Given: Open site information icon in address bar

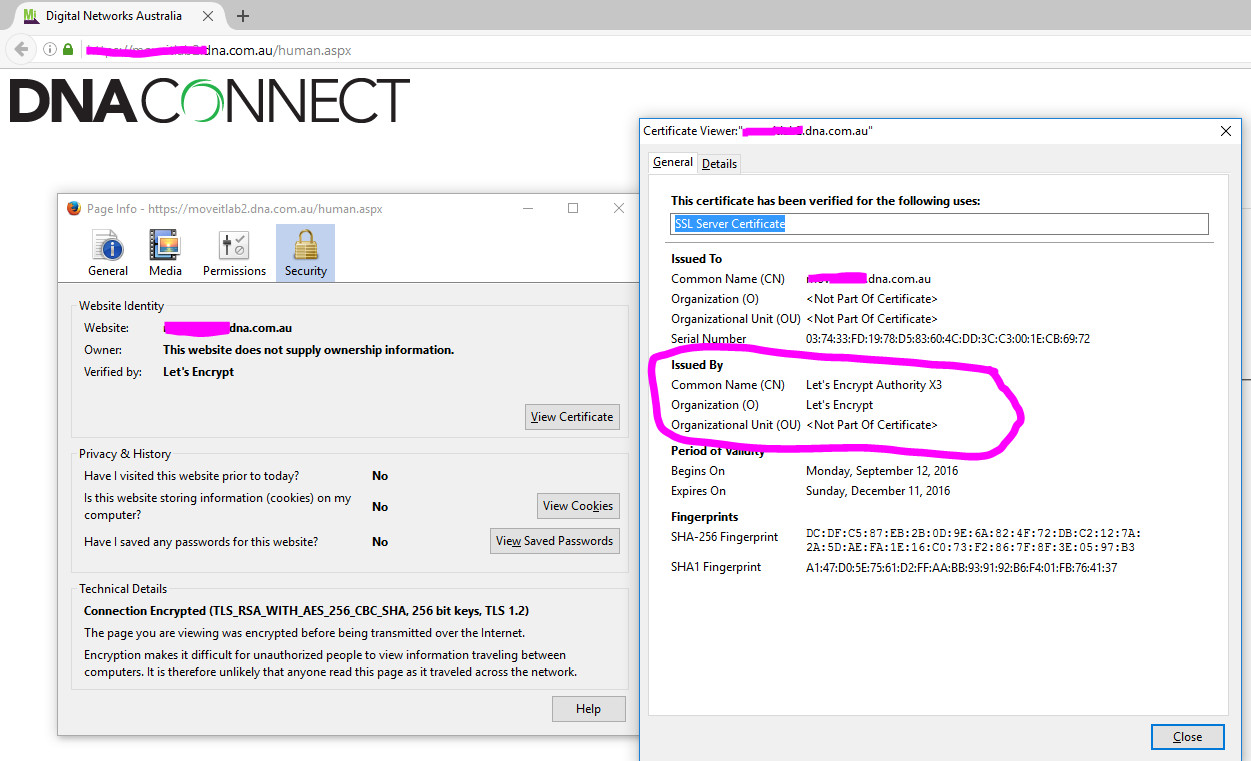Looking at the screenshot, I should pyautogui.click(x=49, y=49).
